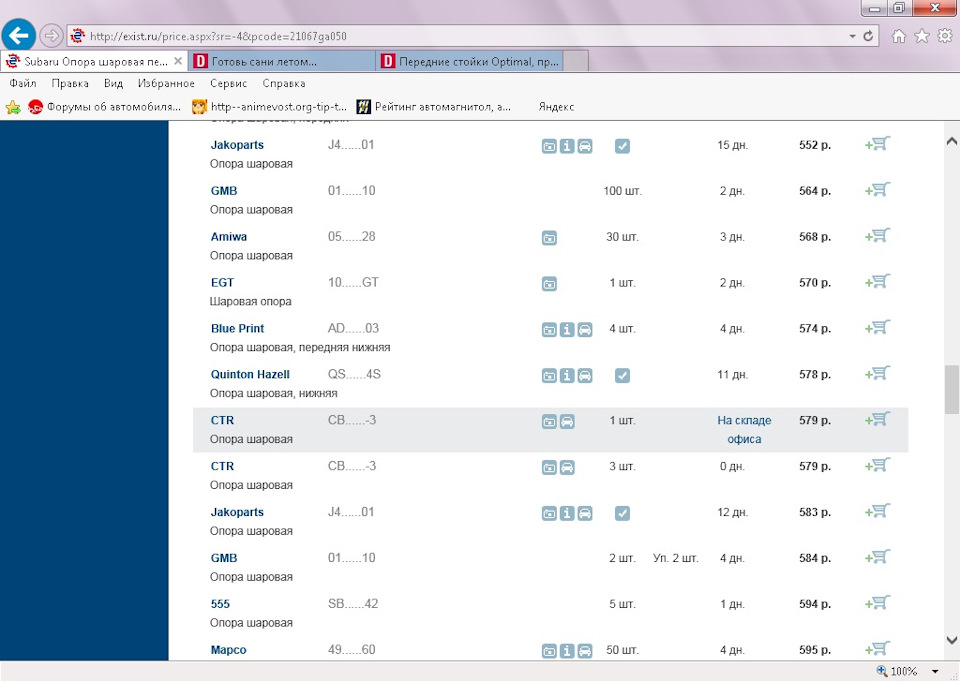The image size is (960, 682).
Task: Toggle checkmark on Jakoparts 552 р. row
Action: point(622,146)
